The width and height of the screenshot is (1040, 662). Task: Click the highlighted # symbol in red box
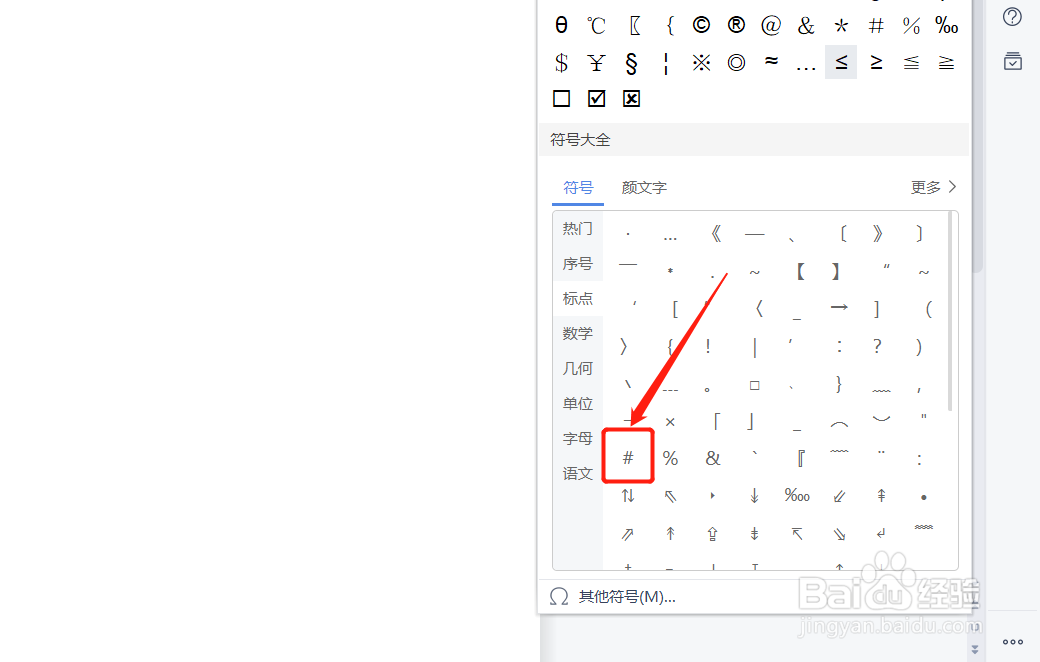click(628, 457)
